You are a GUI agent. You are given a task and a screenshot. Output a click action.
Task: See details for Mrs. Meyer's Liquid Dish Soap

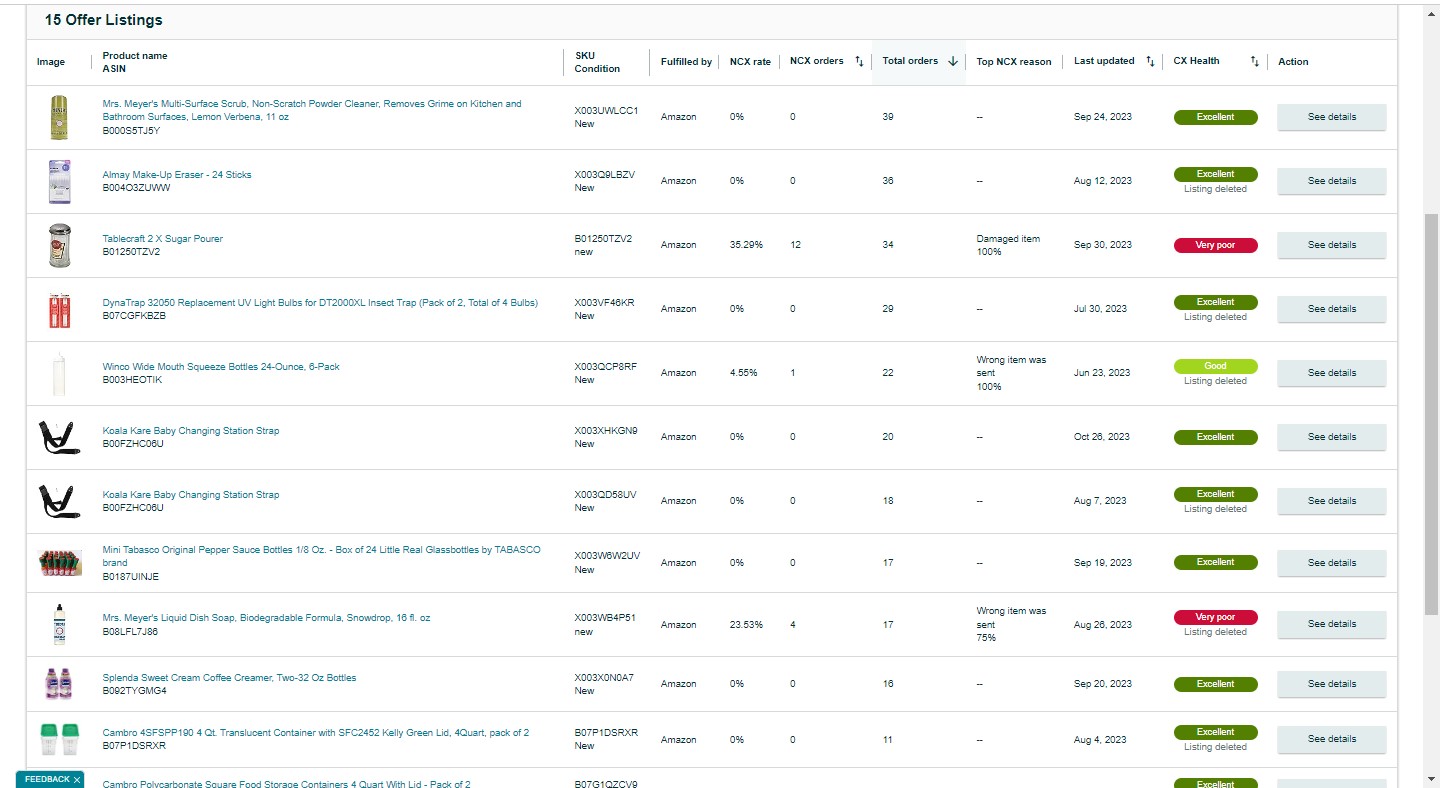tap(1332, 625)
